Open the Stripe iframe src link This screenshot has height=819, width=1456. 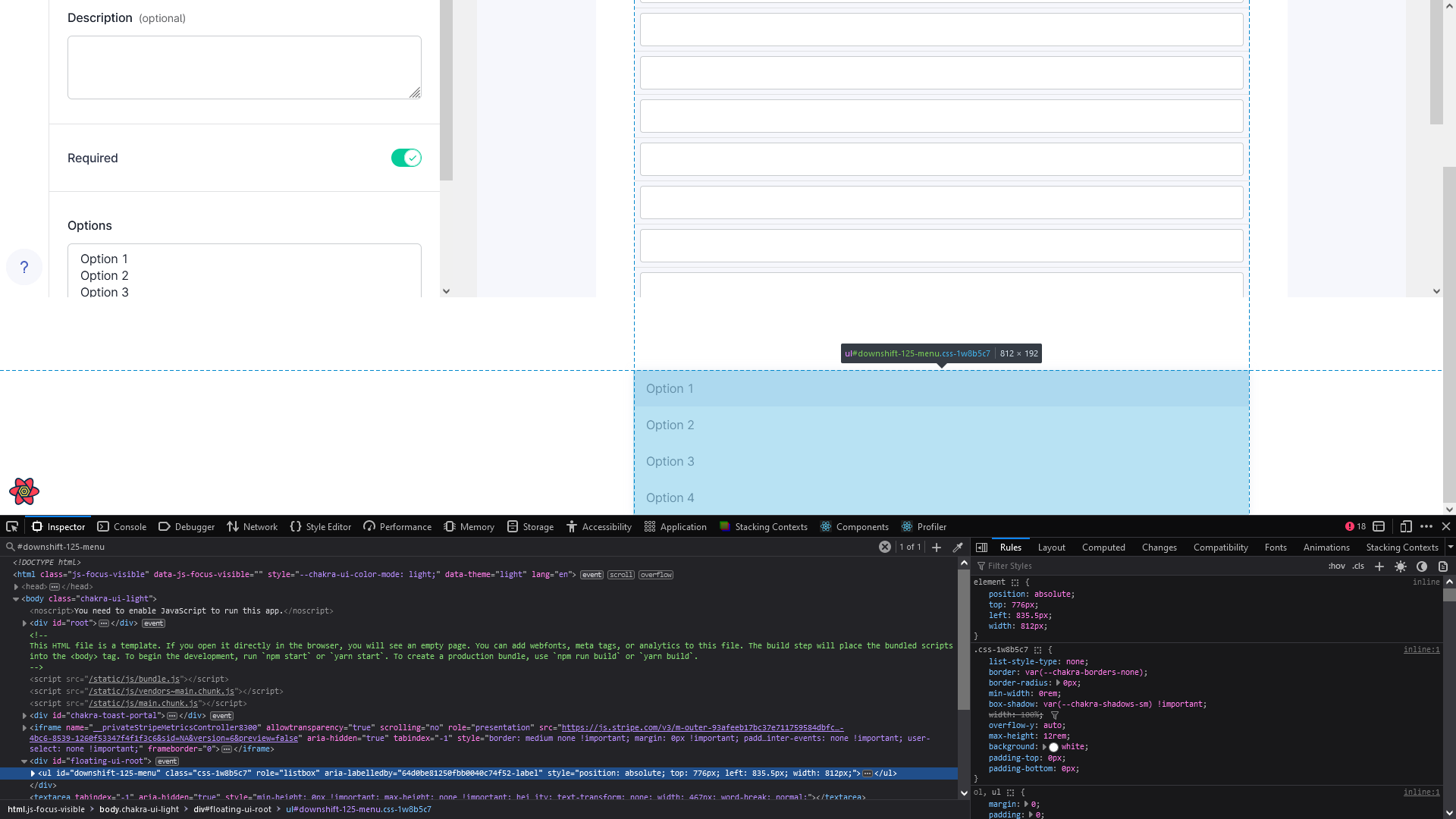(x=701, y=727)
